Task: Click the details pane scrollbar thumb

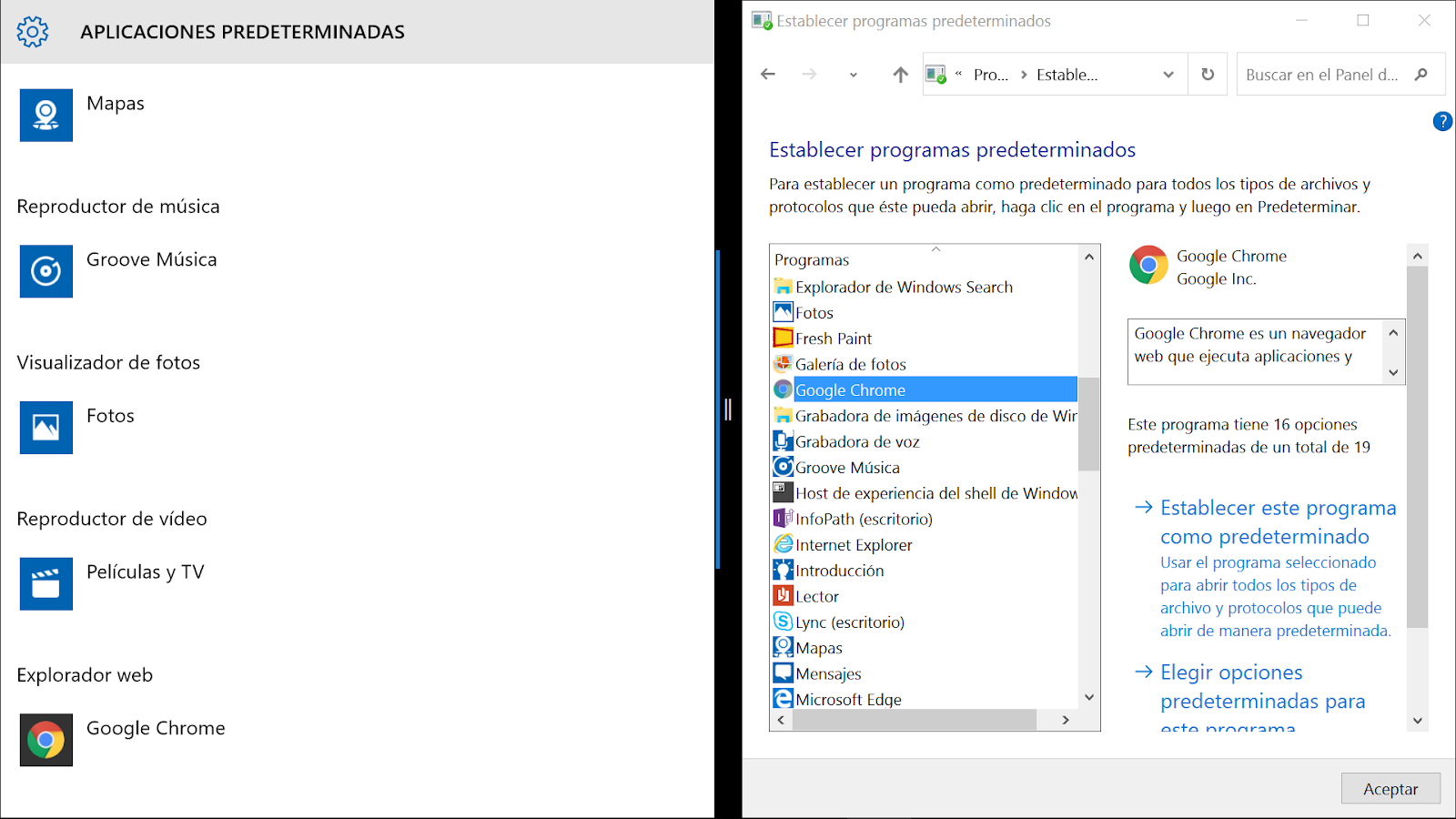Action: (1417, 447)
